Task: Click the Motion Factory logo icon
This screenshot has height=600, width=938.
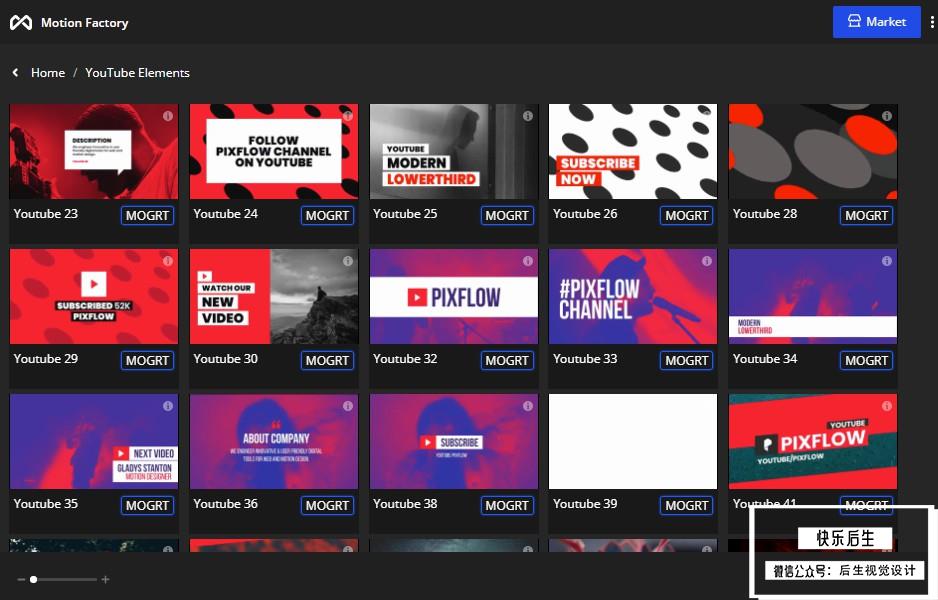Action: pyautogui.click(x=21, y=23)
